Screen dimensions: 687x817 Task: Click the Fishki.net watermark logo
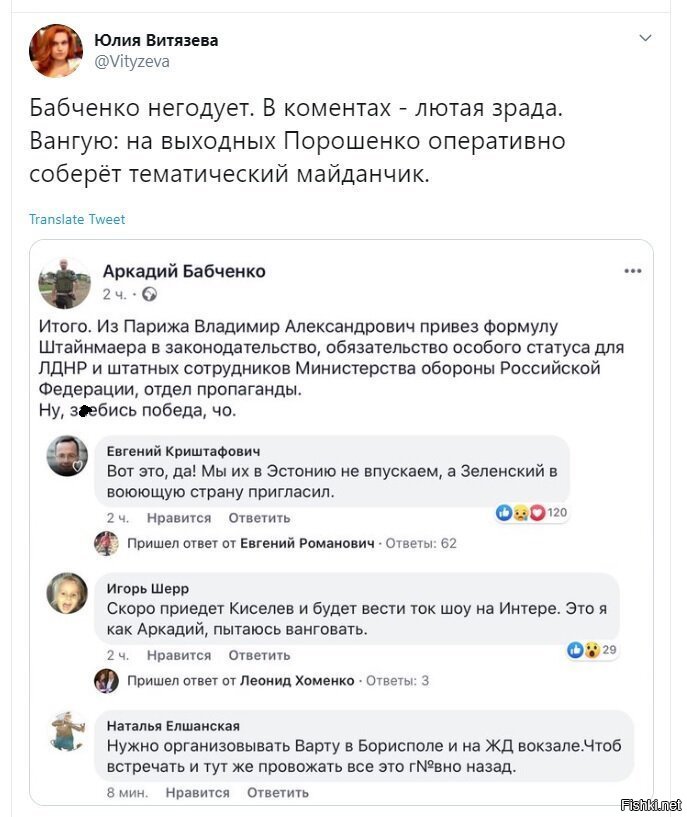(x=651, y=804)
